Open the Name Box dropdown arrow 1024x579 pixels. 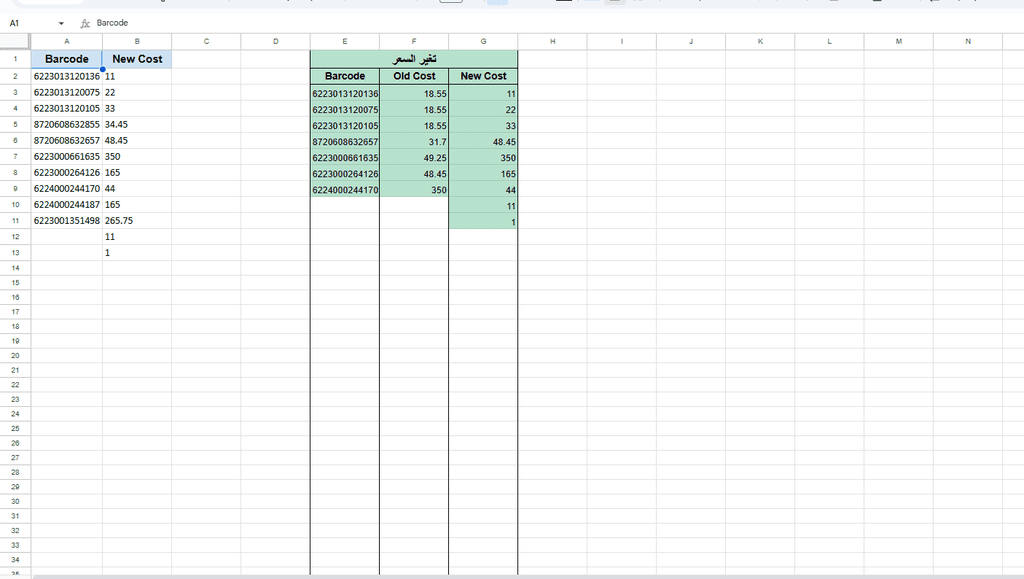tap(61, 23)
